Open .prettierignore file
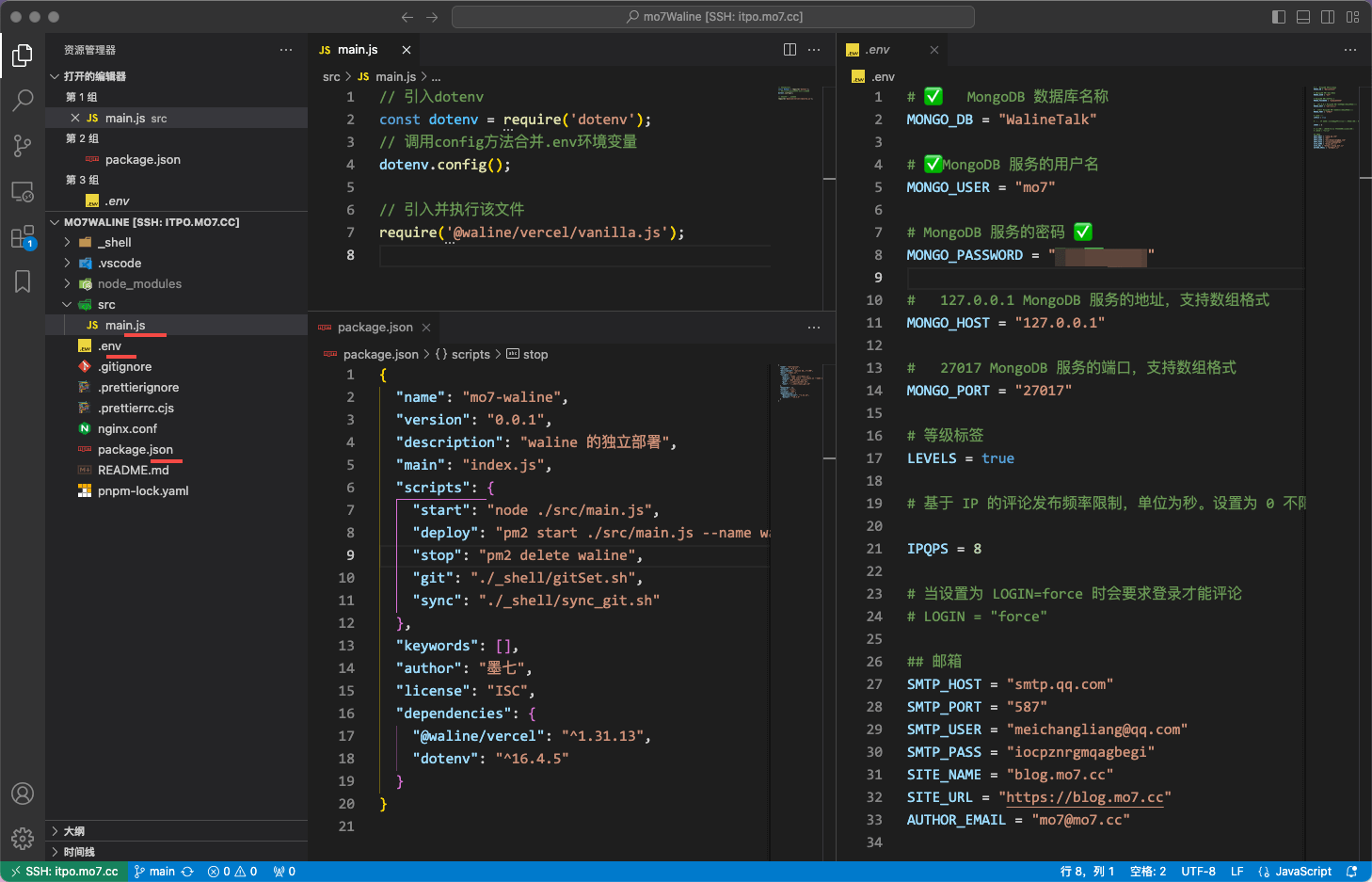1372x882 pixels. click(176, 388)
